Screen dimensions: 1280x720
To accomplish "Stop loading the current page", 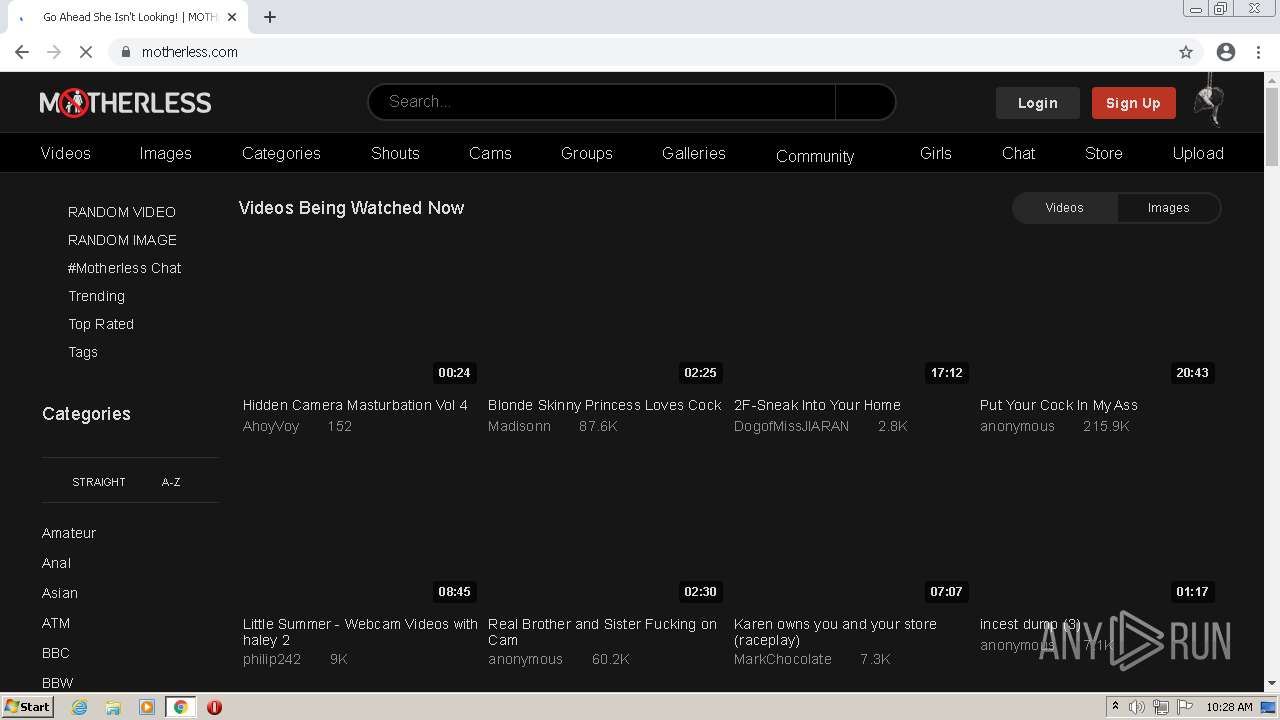I will [86, 52].
